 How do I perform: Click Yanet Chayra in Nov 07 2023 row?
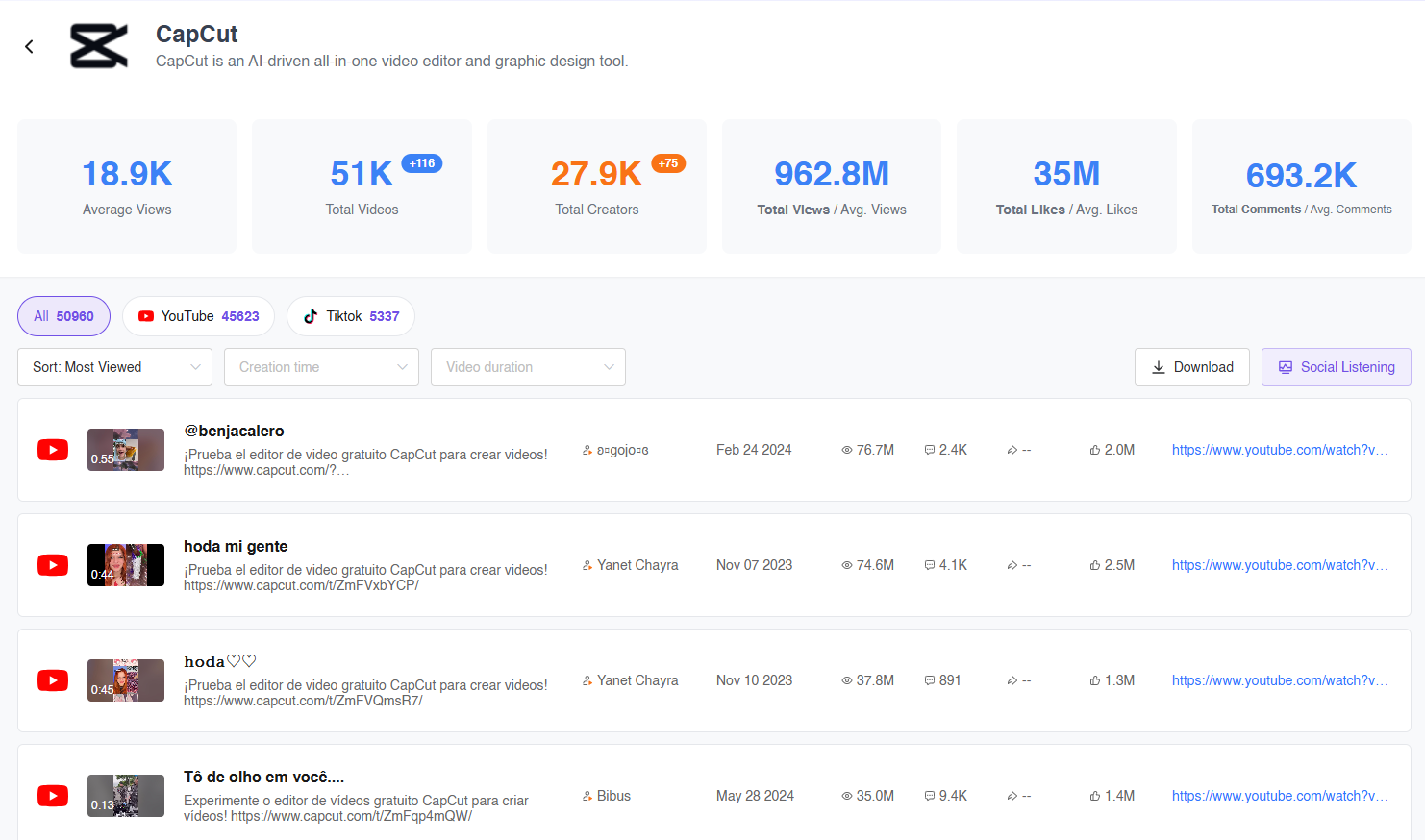637,565
